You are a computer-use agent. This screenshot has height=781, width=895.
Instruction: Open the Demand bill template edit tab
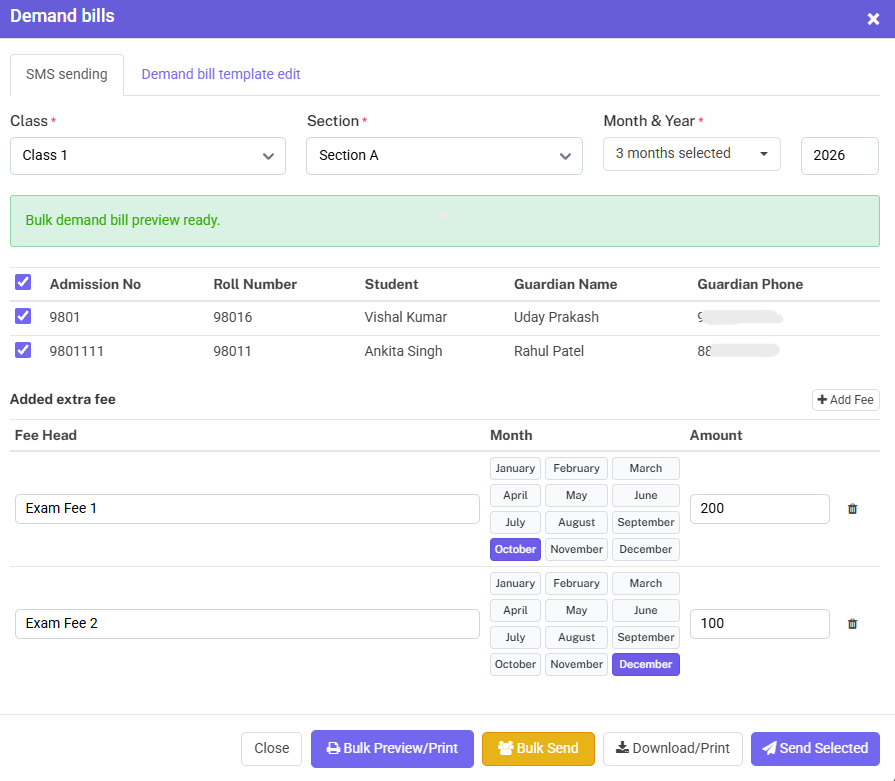point(221,75)
